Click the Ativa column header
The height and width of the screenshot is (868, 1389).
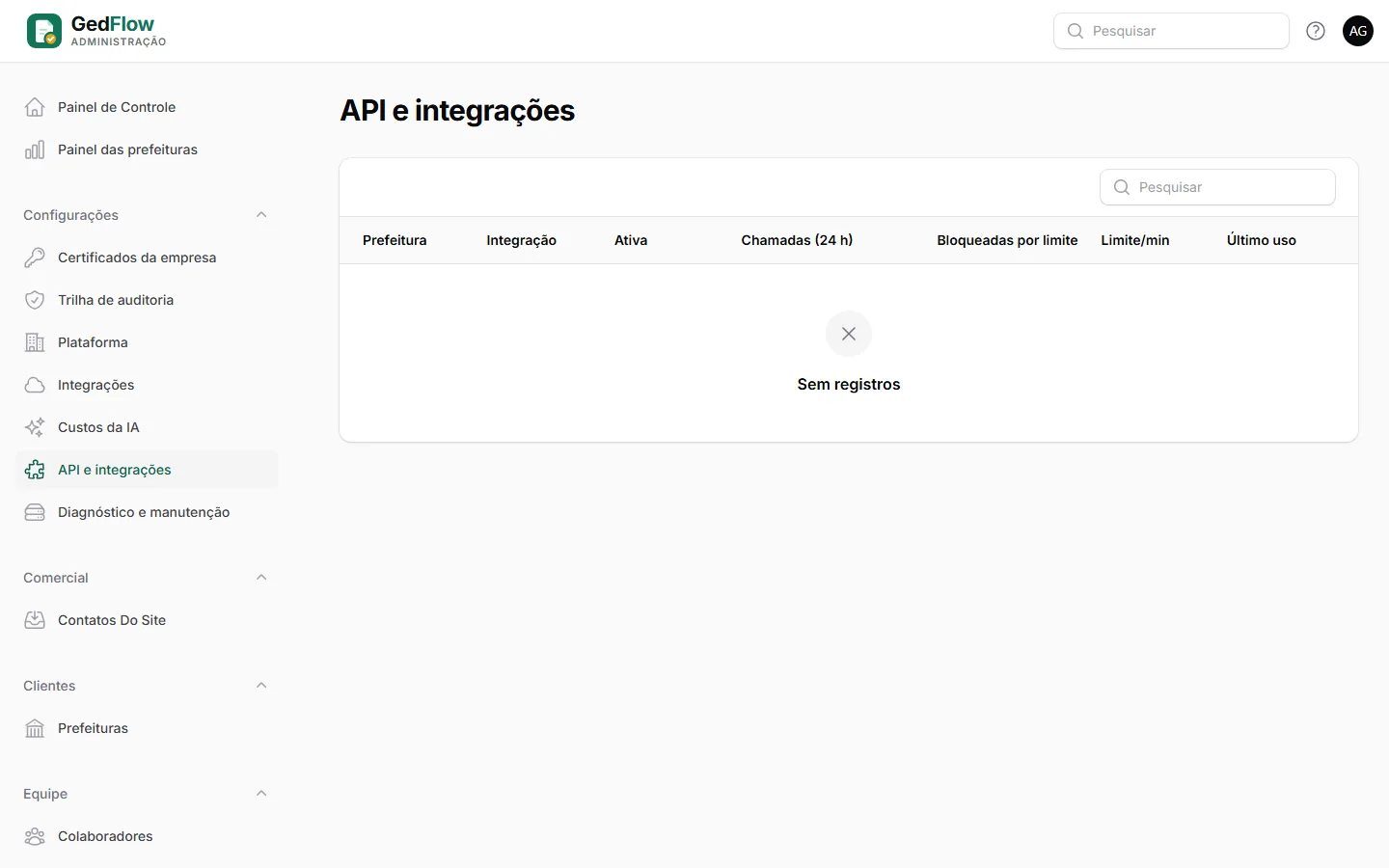click(631, 240)
